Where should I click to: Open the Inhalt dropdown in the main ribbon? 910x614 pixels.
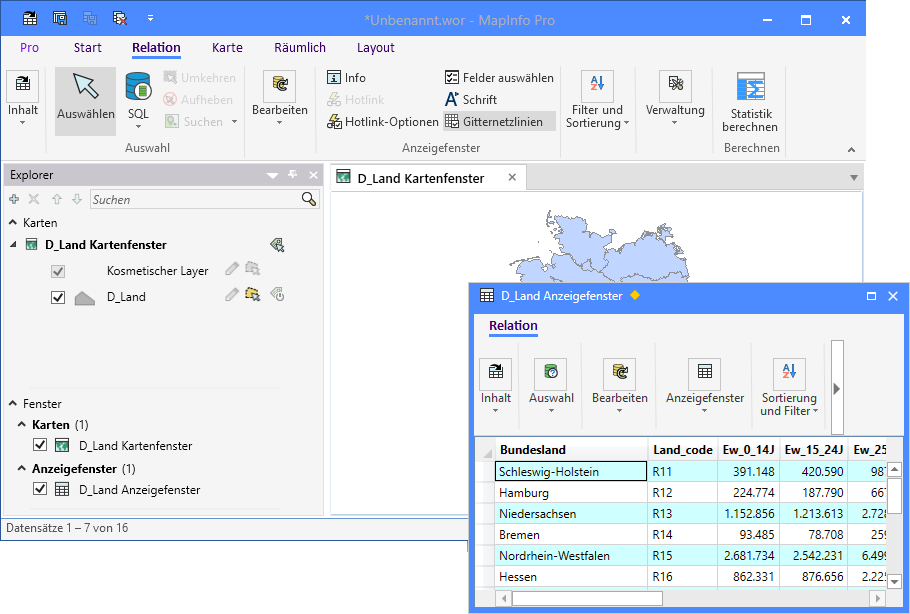(x=23, y=99)
